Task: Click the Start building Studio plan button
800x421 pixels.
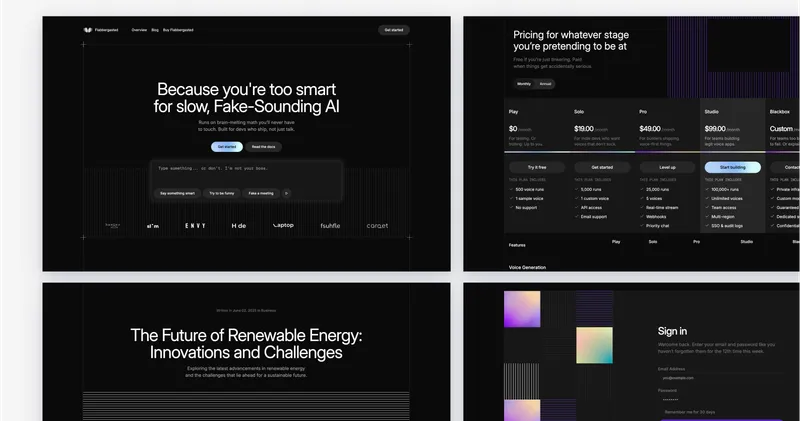Action: pos(732,167)
